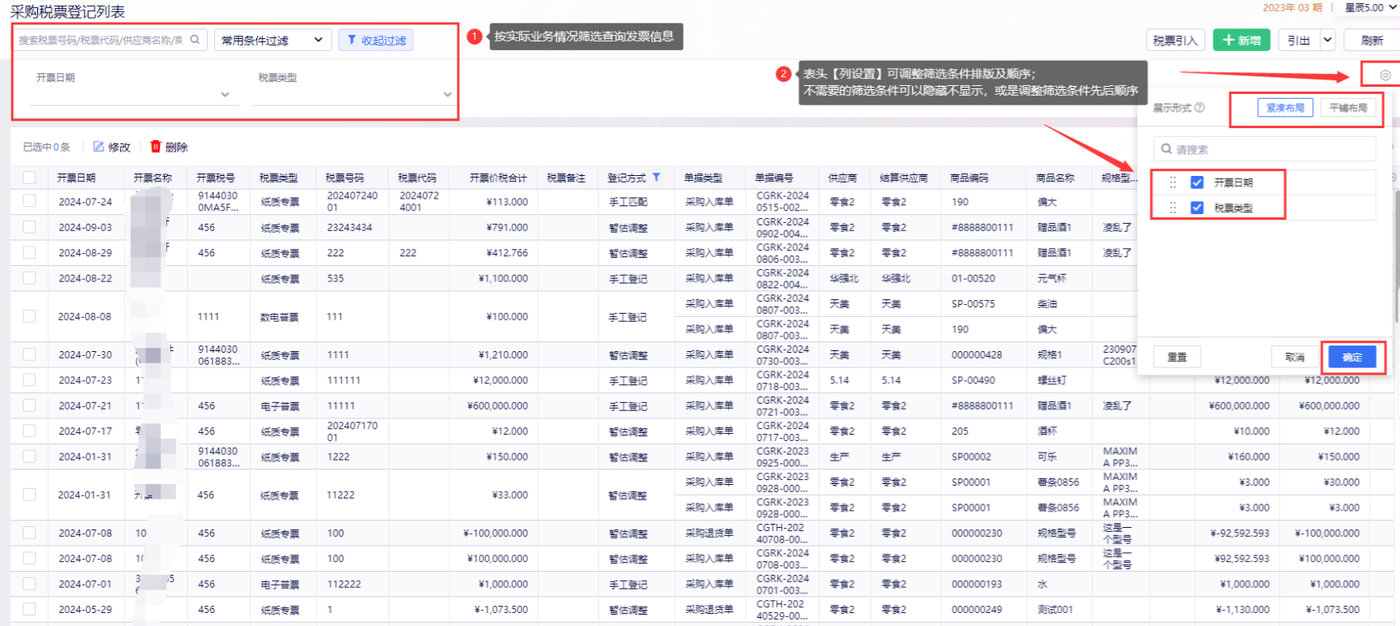1400x626 pixels.
Task: Click product code cell SP-00575
Action: click(x=973, y=303)
